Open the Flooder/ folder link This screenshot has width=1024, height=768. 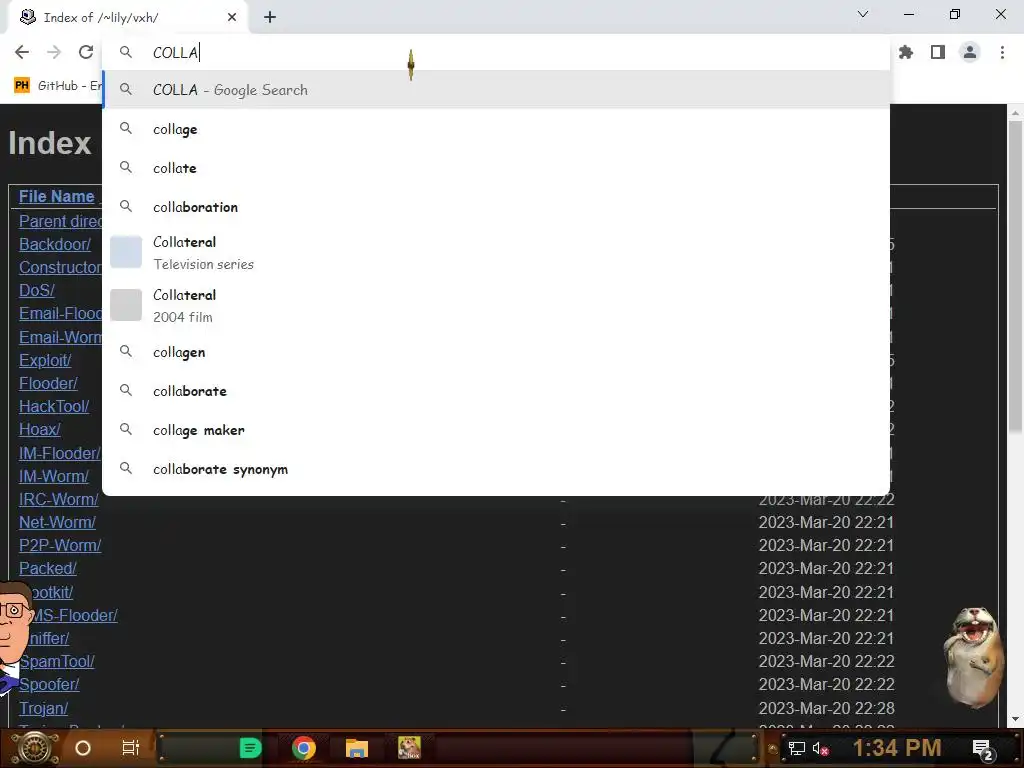click(48, 383)
